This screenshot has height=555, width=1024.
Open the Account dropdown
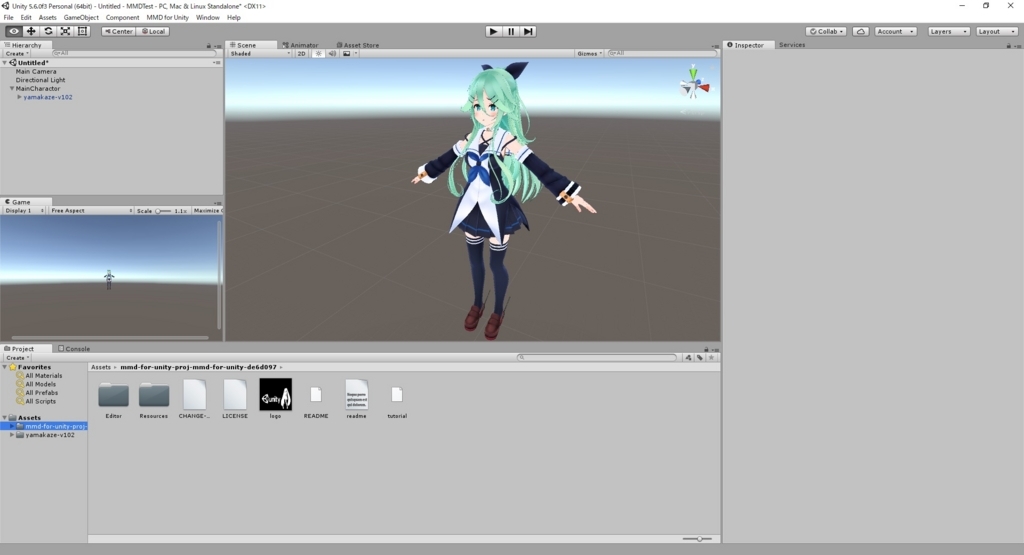[895, 31]
